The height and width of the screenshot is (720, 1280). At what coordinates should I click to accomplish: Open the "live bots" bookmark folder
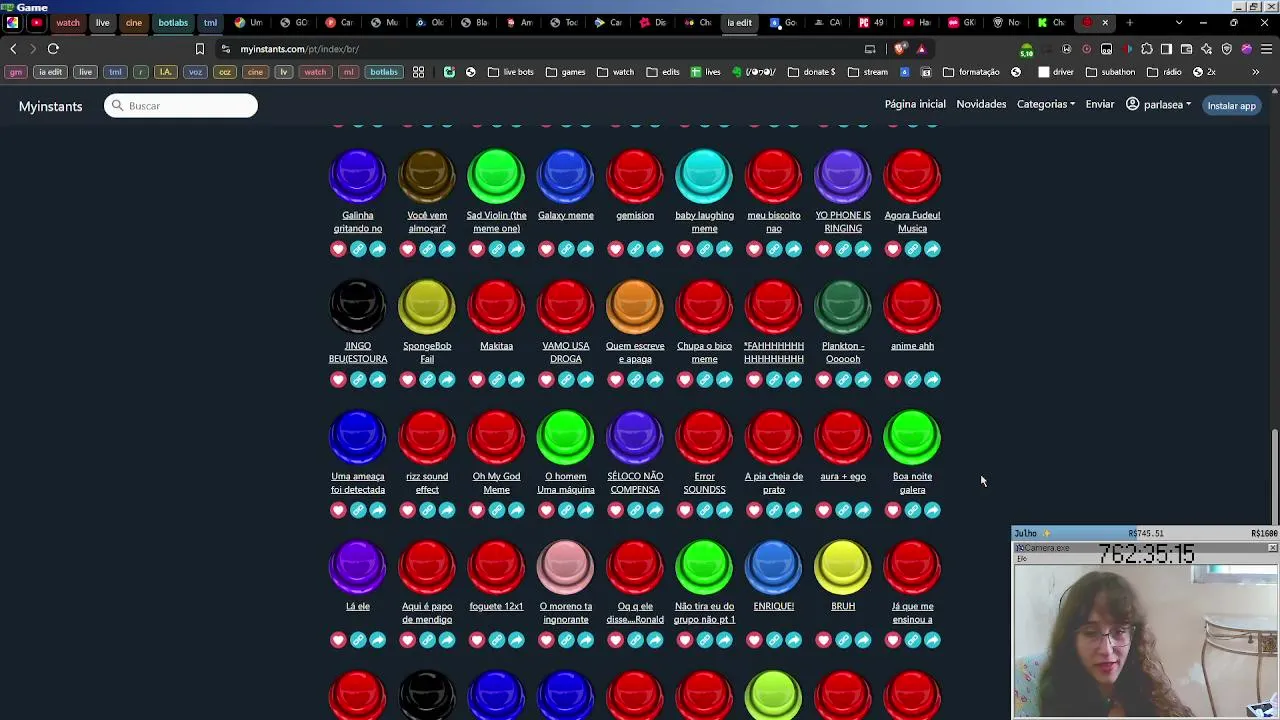coord(511,72)
